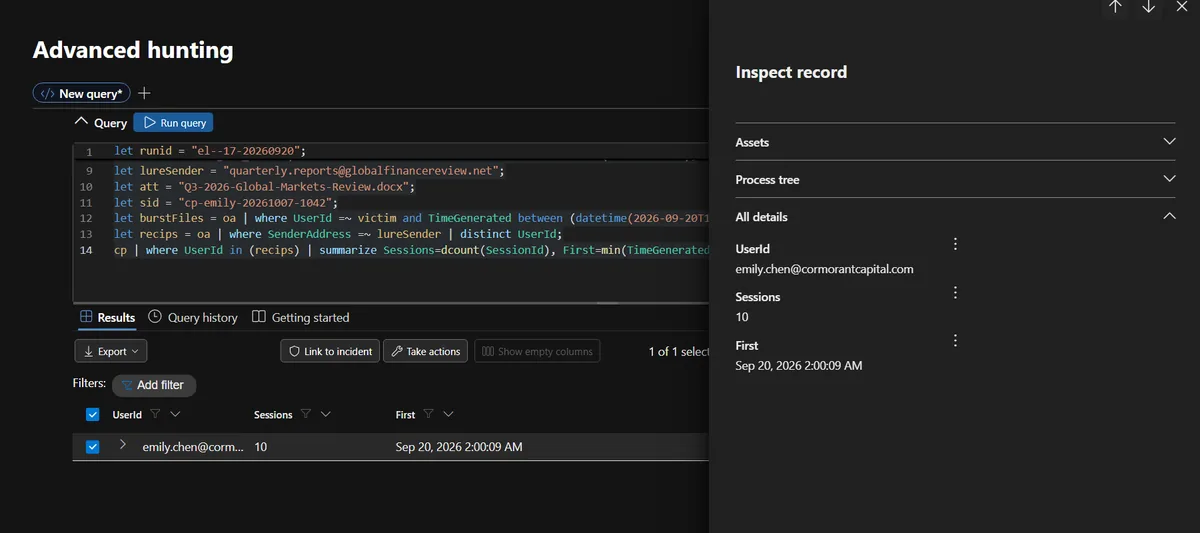
Task: Click Take actions button
Action: click(x=425, y=351)
